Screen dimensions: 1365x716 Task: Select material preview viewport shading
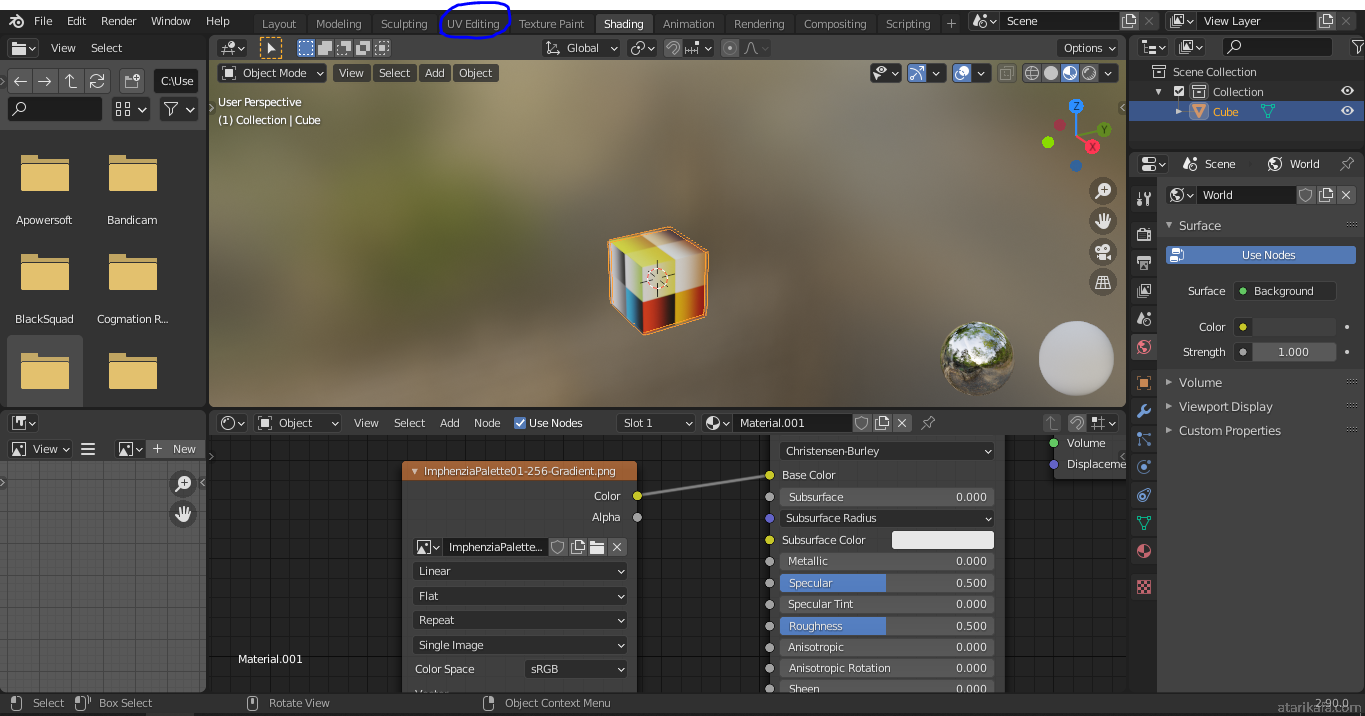(1070, 73)
